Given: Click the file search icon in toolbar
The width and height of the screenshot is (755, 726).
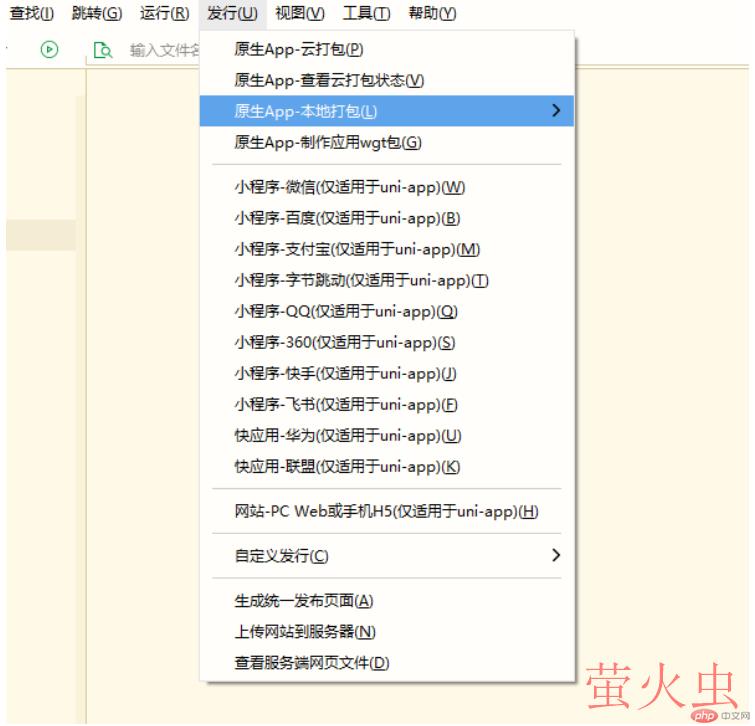Looking at the screenshot, I should [103, 50].
